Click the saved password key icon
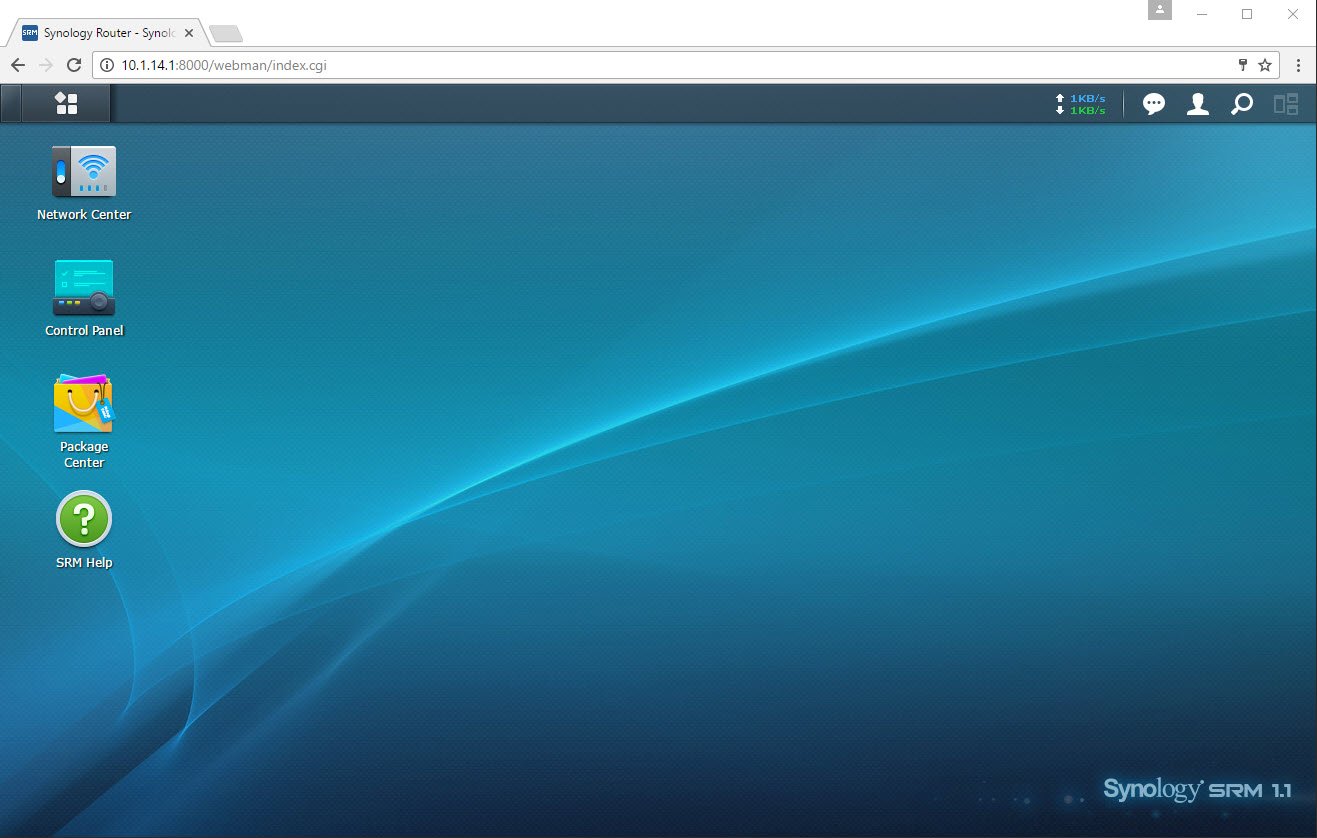 pos(1243,65)
